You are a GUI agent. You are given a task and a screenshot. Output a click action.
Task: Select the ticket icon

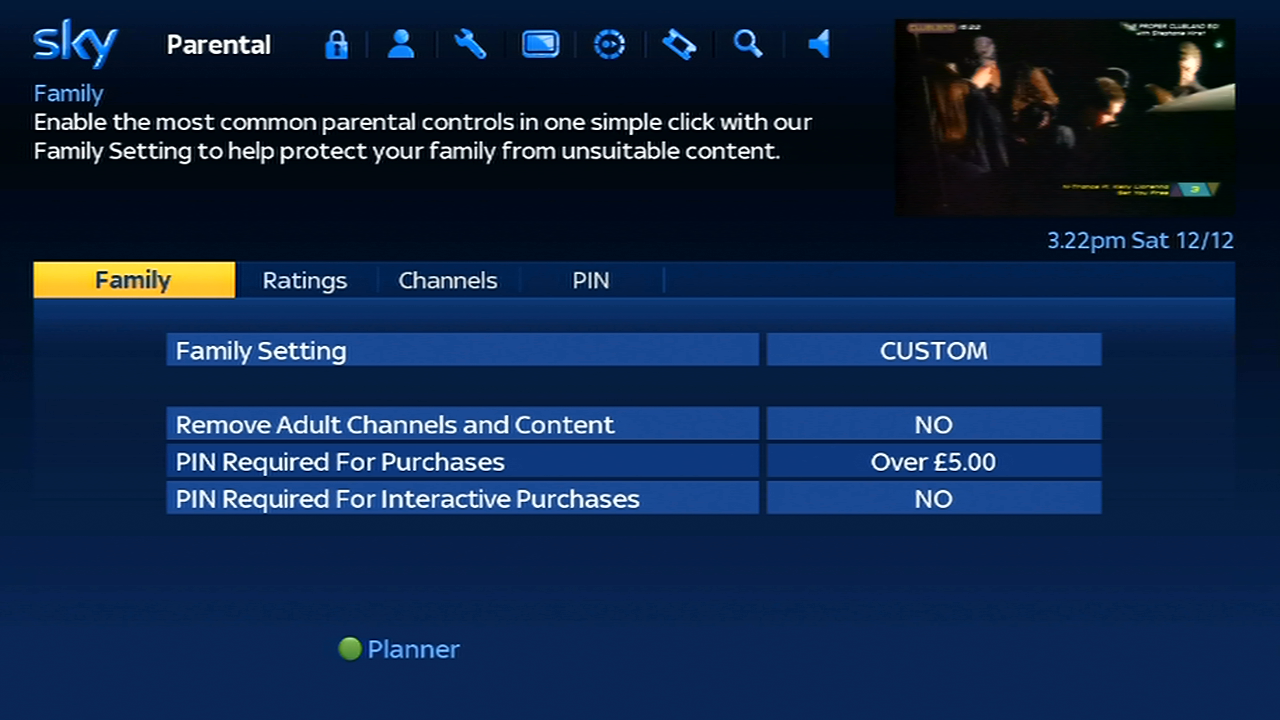(x=679, y=45)
